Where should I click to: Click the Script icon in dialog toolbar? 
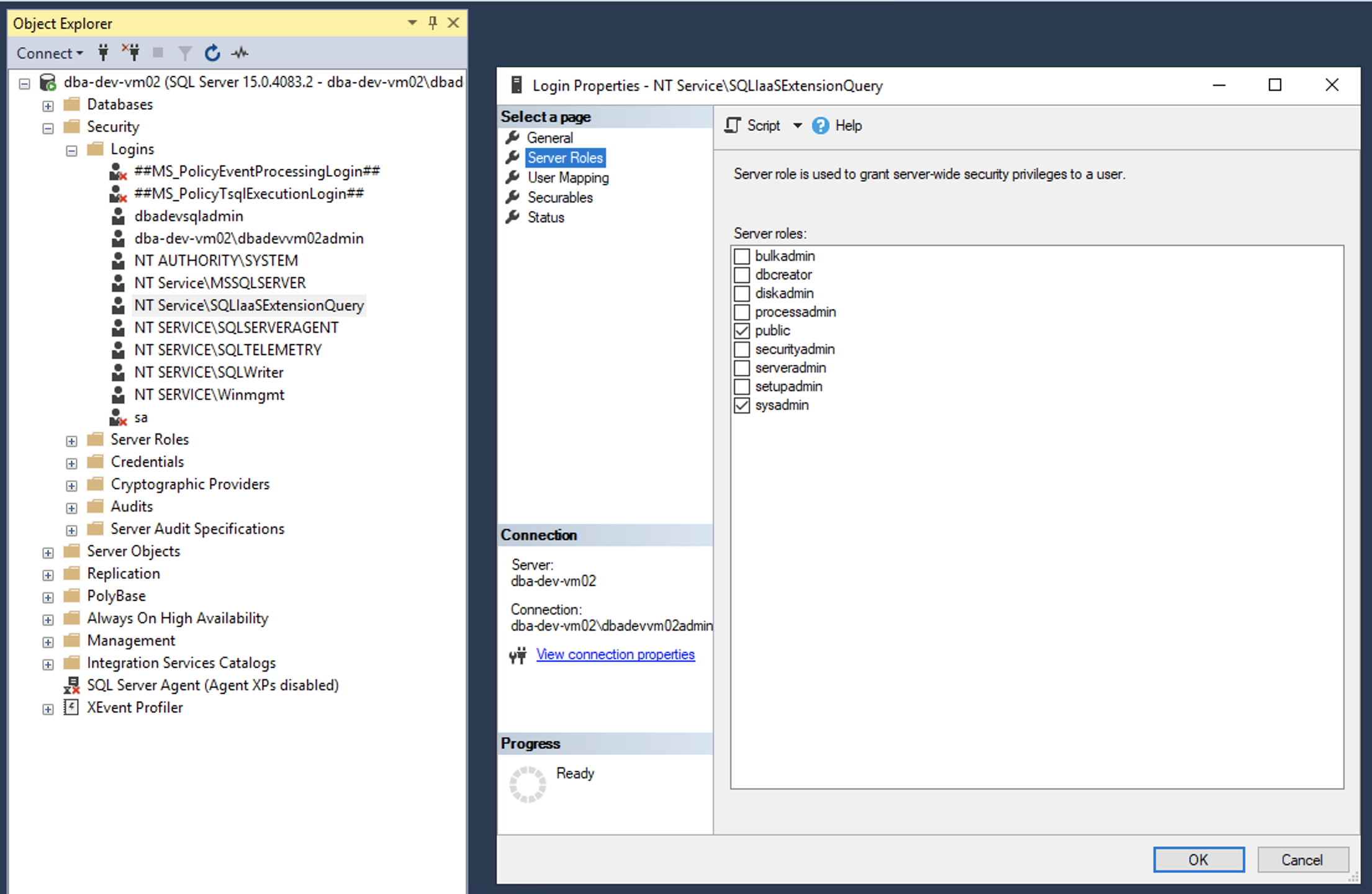pyautogui.click(x=733, y=126)
